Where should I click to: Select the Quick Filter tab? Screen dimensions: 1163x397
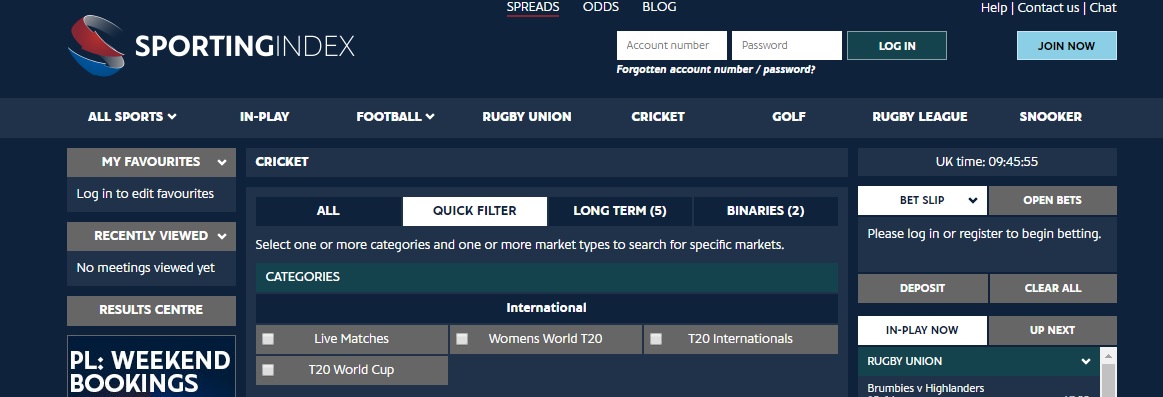click(x=475, y=211)
